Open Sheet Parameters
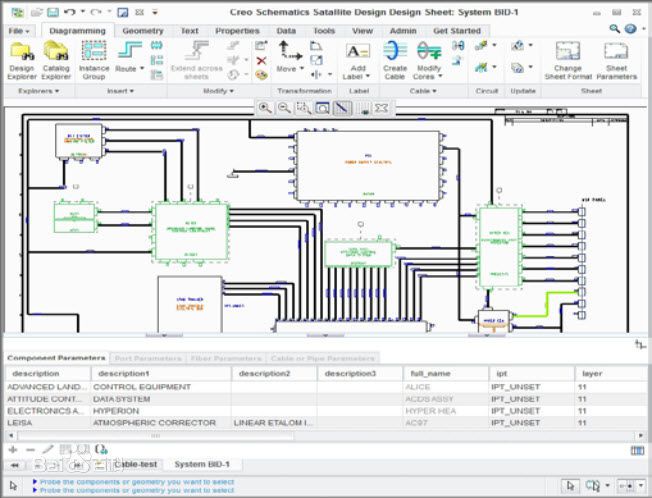652x498 pixels. [x=616, y=60]
